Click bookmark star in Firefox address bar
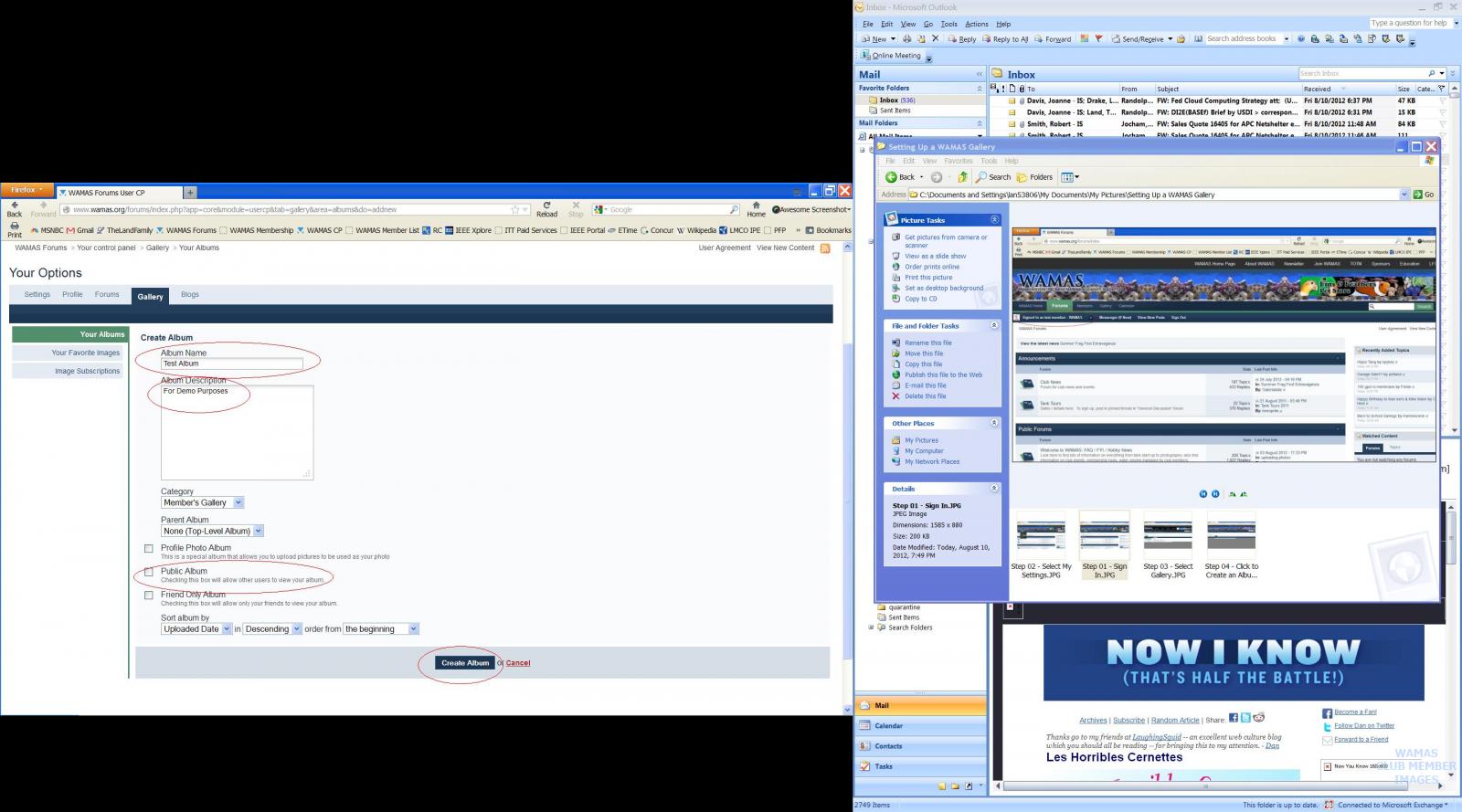This screenshot has height=812, width=1462. point(515,209)
